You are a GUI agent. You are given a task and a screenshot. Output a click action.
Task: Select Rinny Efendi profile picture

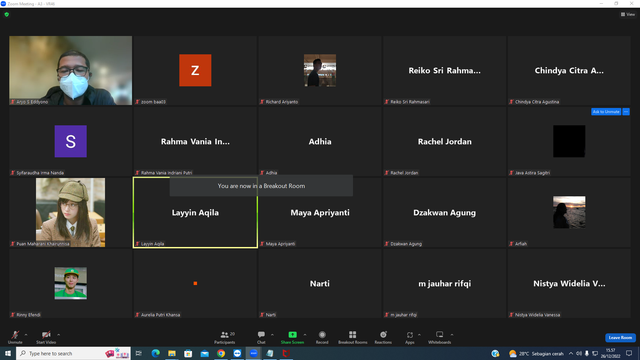tap(71, 283)
